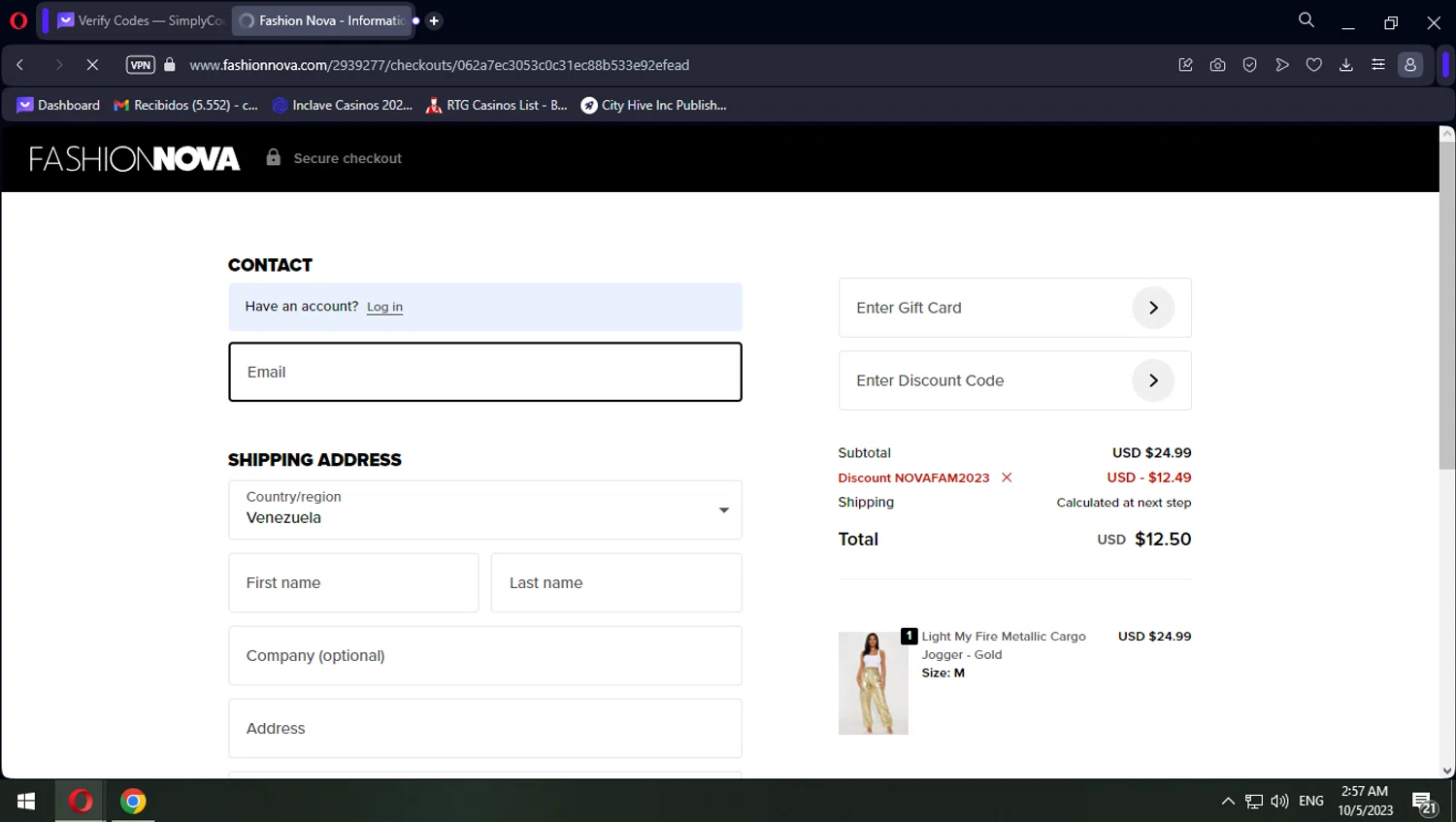Image resolution: width=1456 pixels, height=822 pixels.
Task: Click the secure checkout lock icon
Action: (x=274, y=157)
